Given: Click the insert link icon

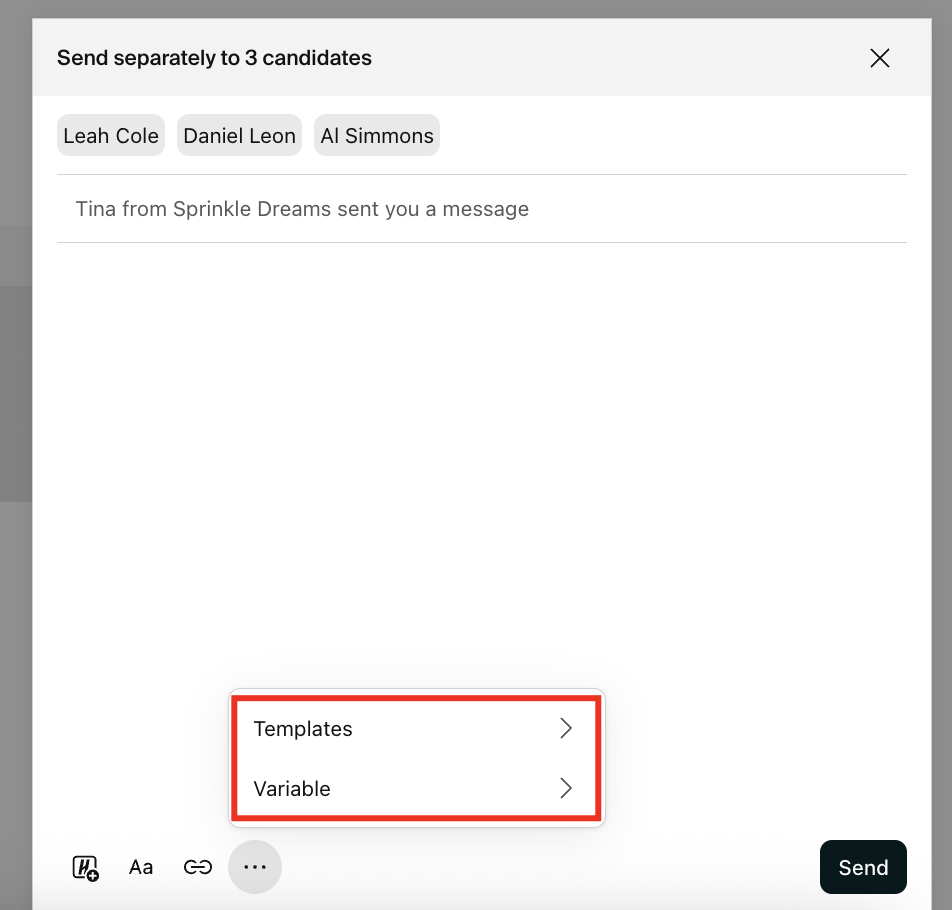Looking at the screenshot, I should (x=198, y=867).
